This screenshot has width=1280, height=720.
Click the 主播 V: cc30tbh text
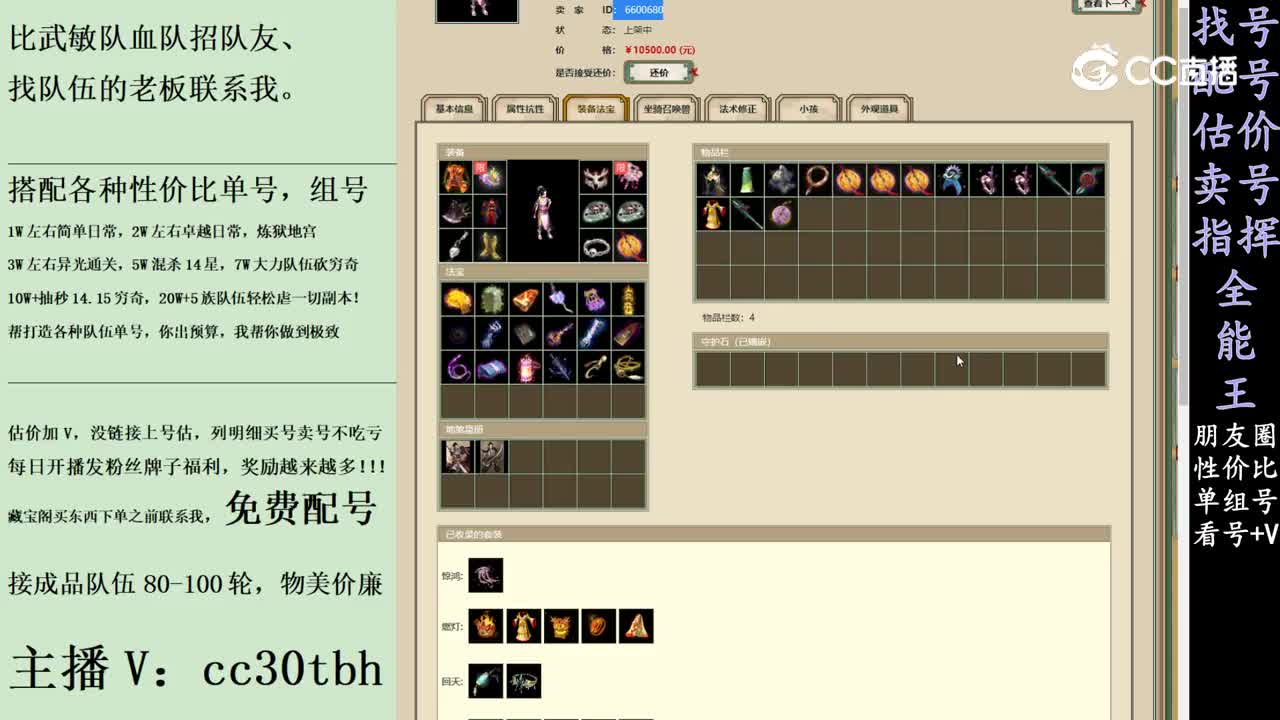point(196,668)
